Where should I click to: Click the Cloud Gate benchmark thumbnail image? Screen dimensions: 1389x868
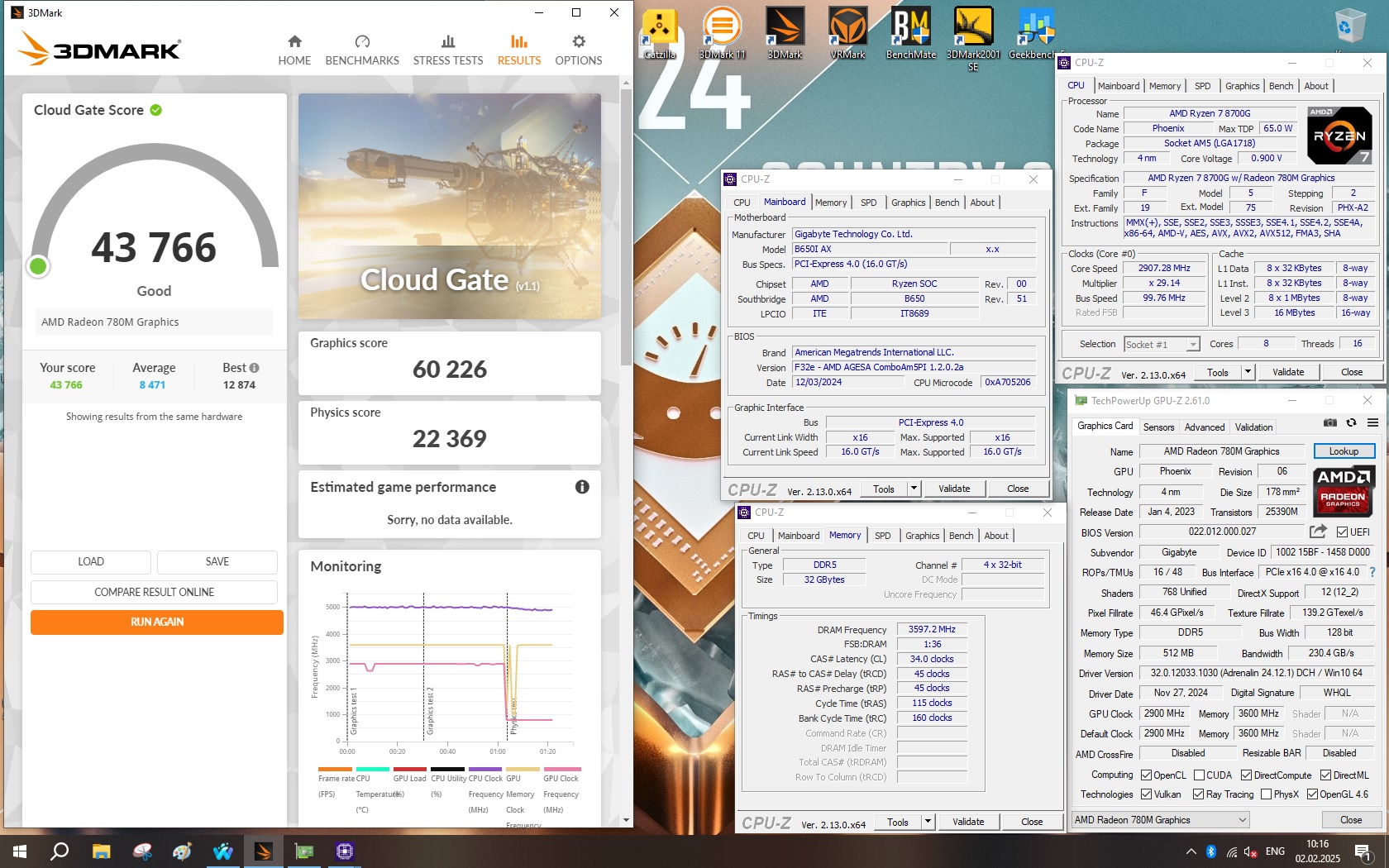(450, 206)
